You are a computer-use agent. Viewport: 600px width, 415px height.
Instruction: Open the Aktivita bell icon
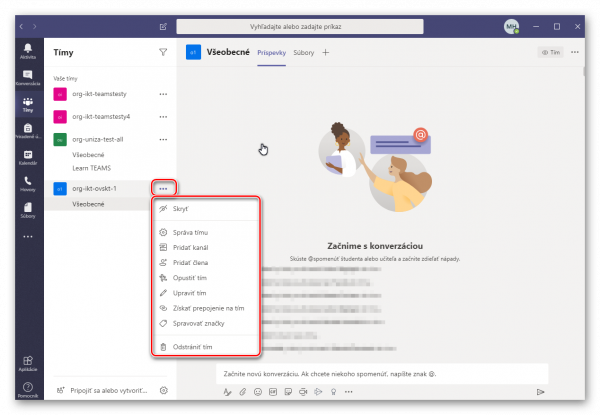(28, 51)
